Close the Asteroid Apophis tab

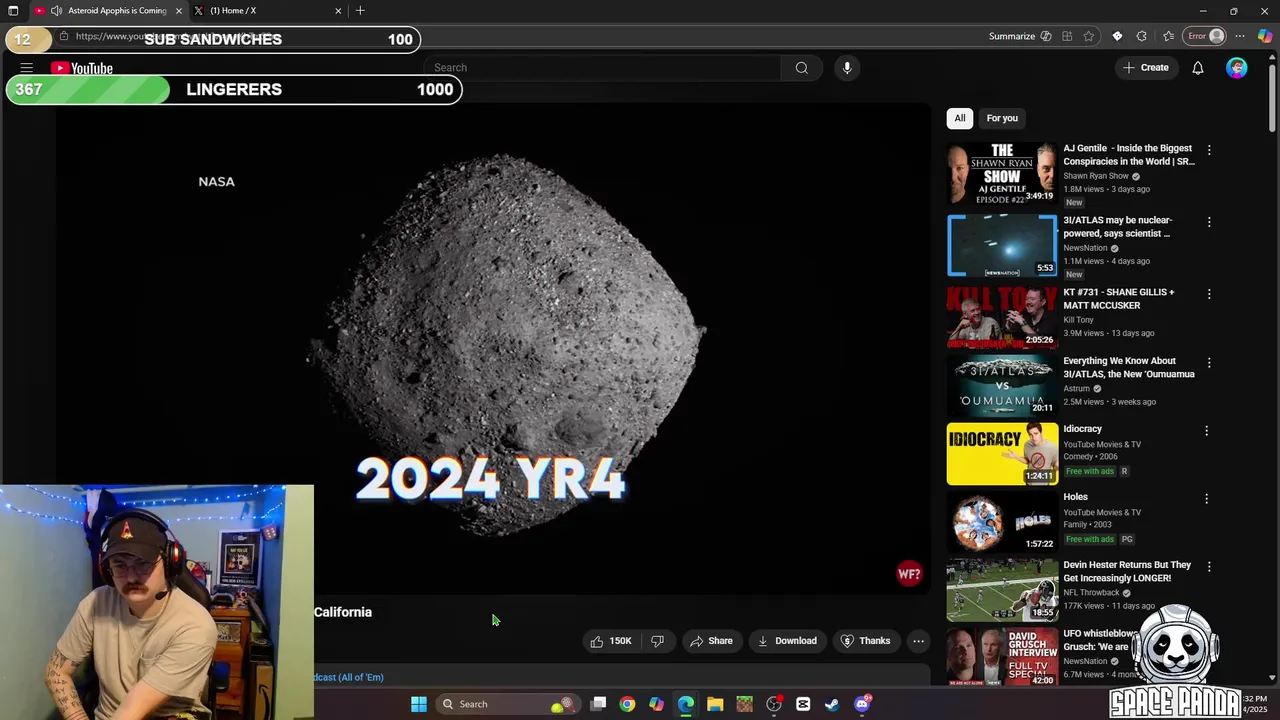179,11
